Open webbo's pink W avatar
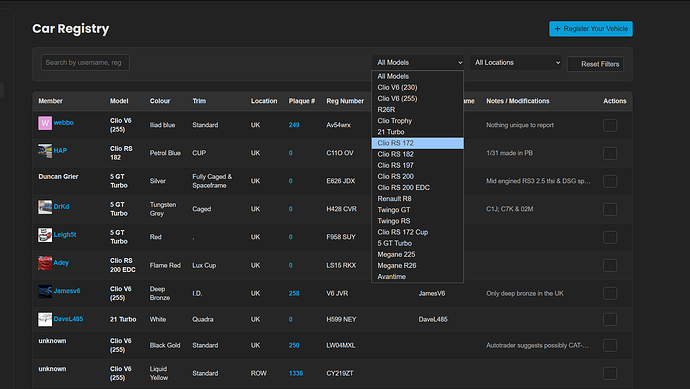 coord(45,123)
